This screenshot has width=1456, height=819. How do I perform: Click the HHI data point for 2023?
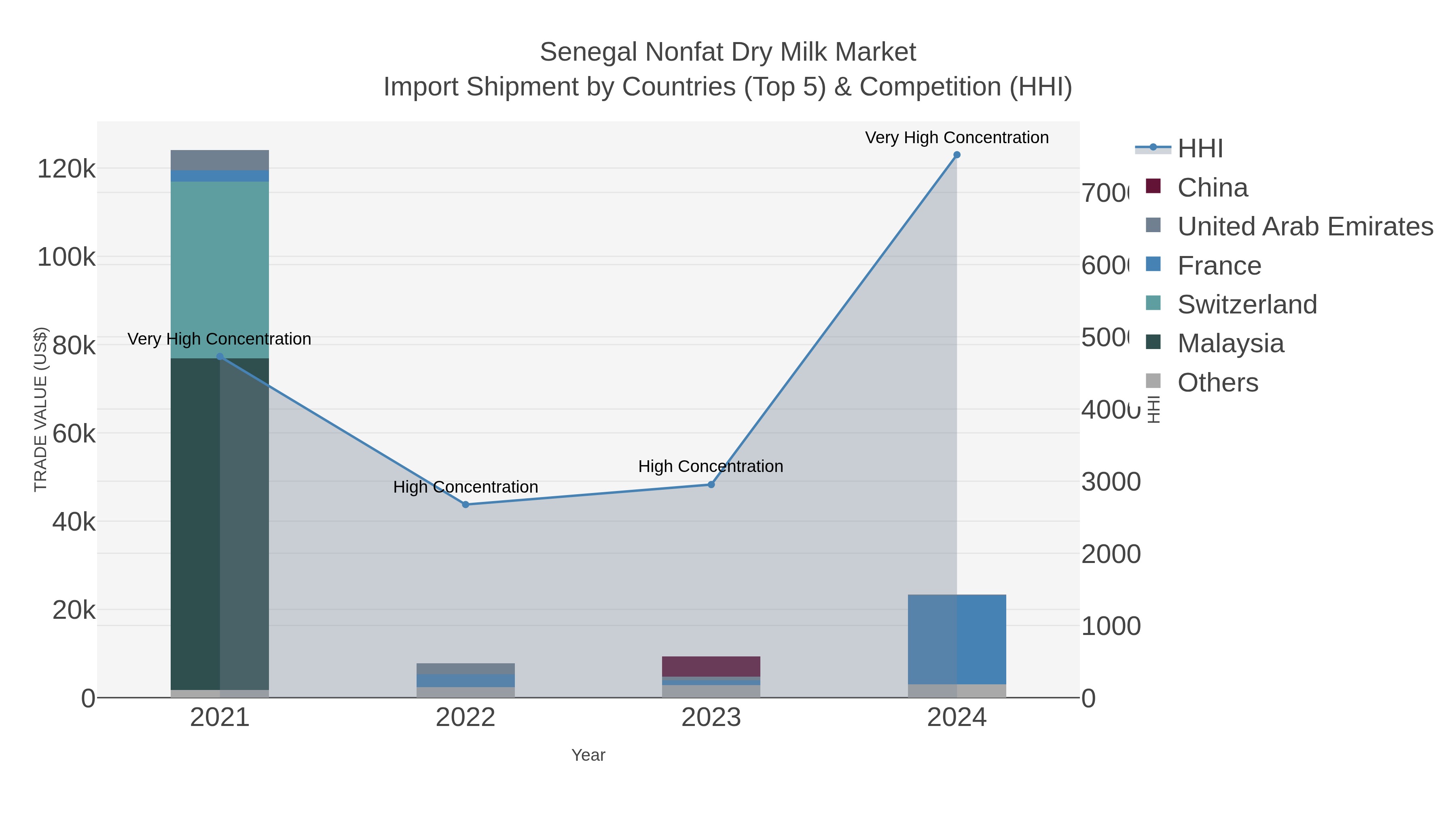click(711, 485)
